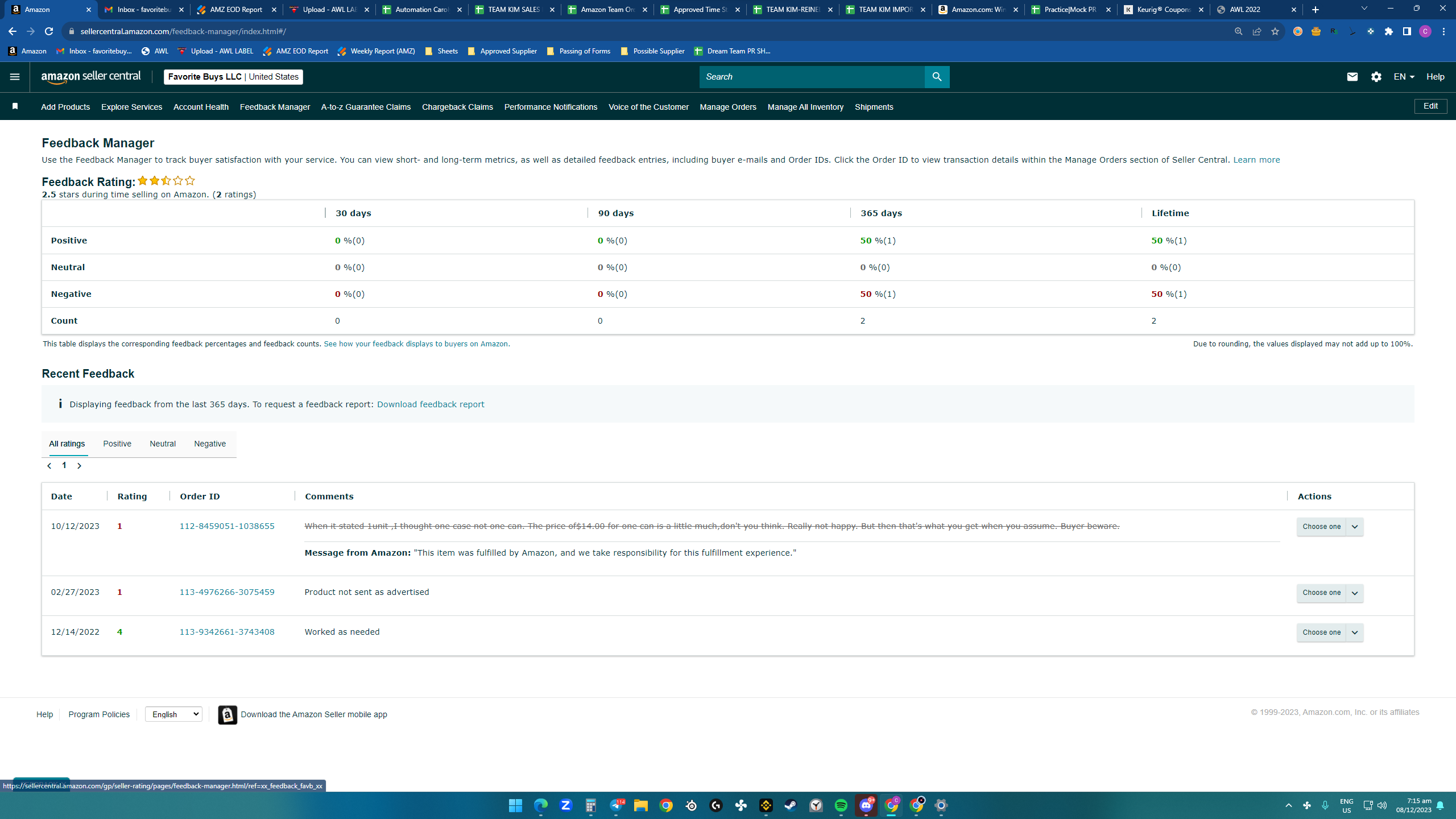This screenshot has height=819, width=1456.
Task: Expand Choose one arrow for order 113-4976266-3075459
Action: point(1355,593)
